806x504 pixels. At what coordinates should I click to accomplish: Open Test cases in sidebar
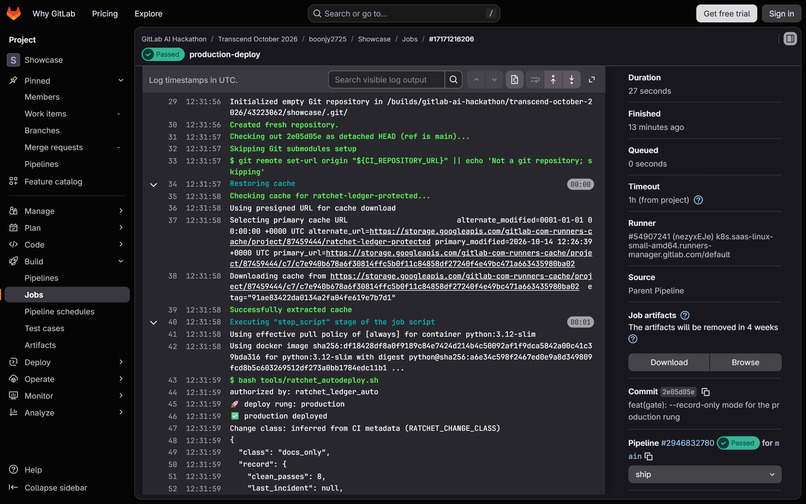tap(45, 328)
